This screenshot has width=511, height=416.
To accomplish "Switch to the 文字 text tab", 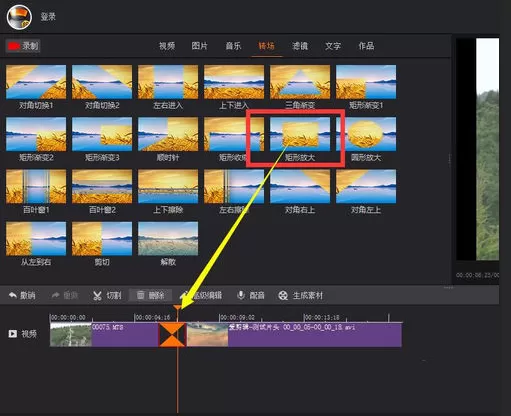I will pos(333,46).
